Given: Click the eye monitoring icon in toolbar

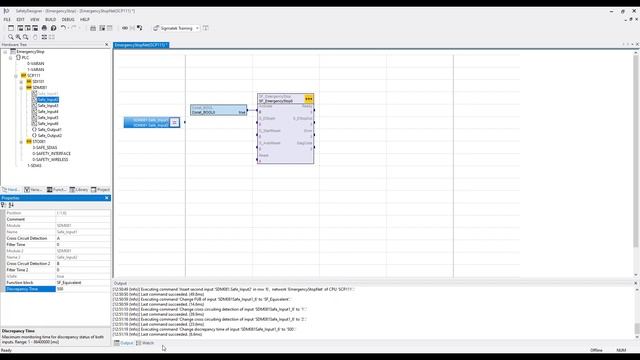Looking at the screenshot, I should click(x=125, y=28).
